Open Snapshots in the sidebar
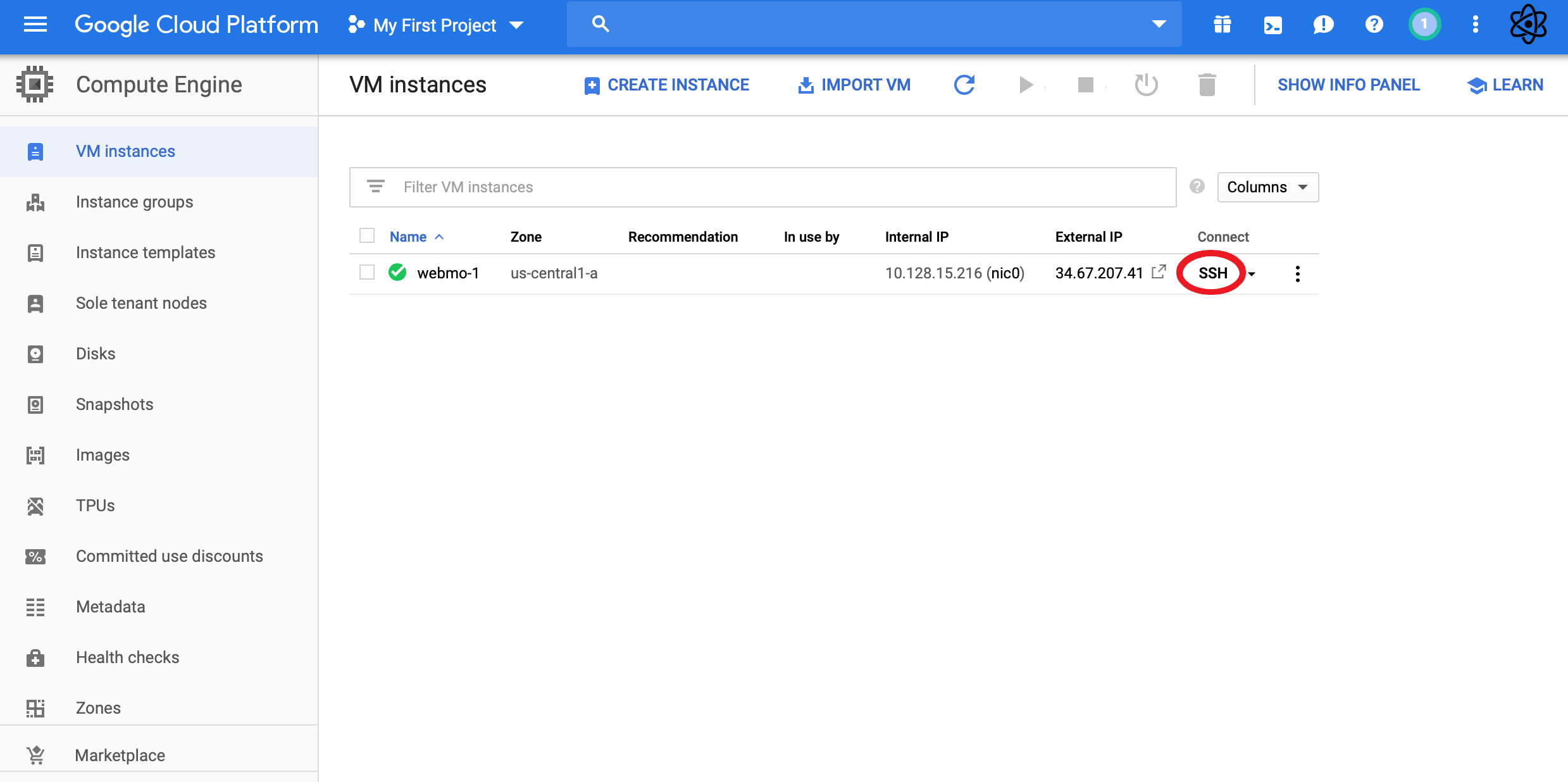 coord(115,404)
